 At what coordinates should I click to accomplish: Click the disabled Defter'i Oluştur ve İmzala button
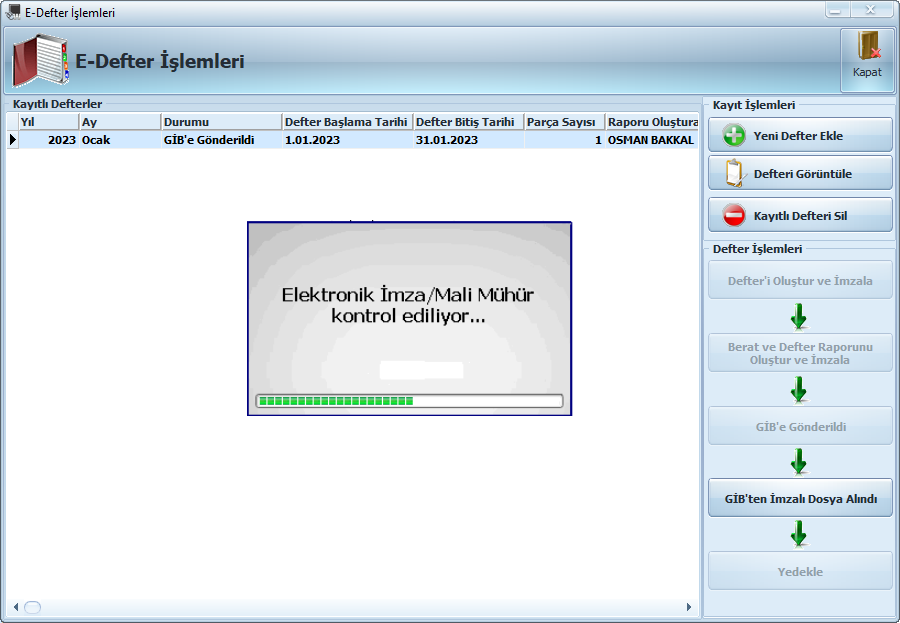pyautogui.click(x=800, y=280)
